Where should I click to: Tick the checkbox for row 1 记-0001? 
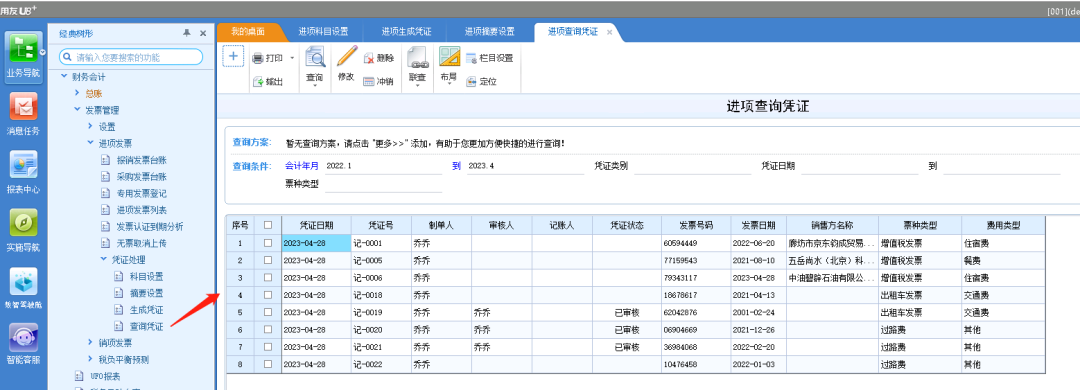(267, 243)
